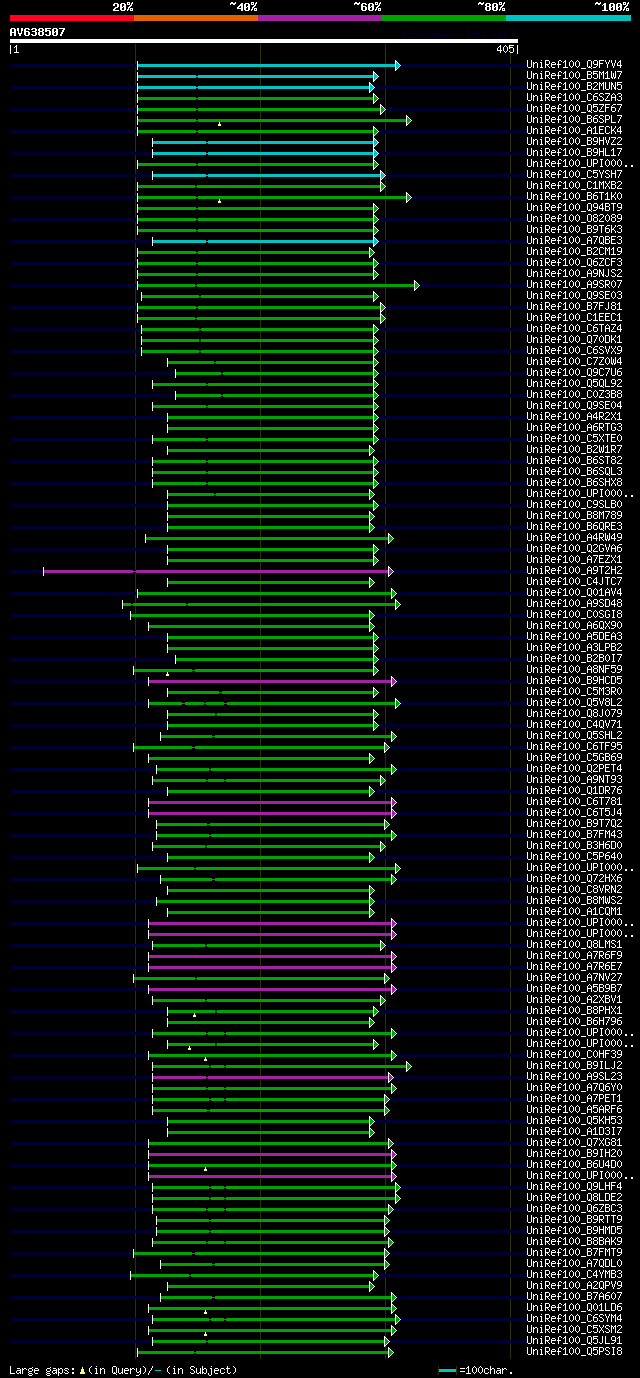Select the UniRef100_B9HCD5 label
Viewport: 640px width, 1378px height.
click(574, 681)
